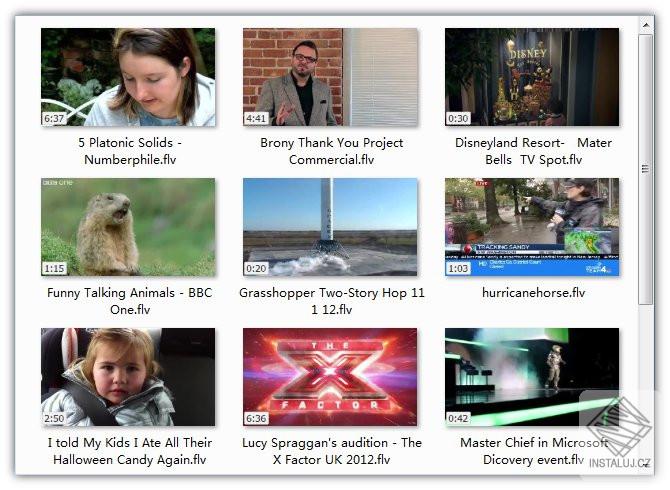Open the 5 Platonic Solids Numberphile thumbnail

point(128,77)
